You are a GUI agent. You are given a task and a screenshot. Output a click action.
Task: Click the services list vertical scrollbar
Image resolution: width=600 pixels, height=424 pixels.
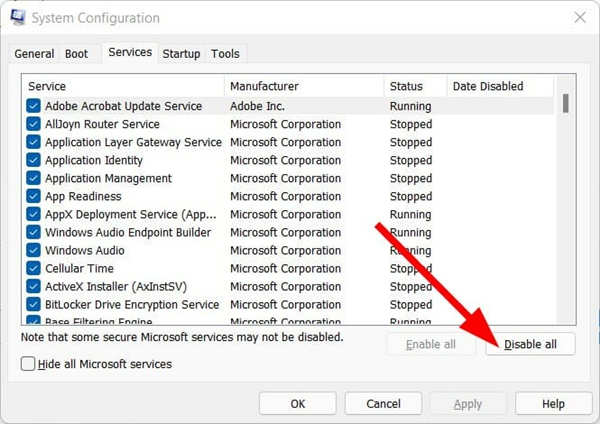tap(566, 200)
